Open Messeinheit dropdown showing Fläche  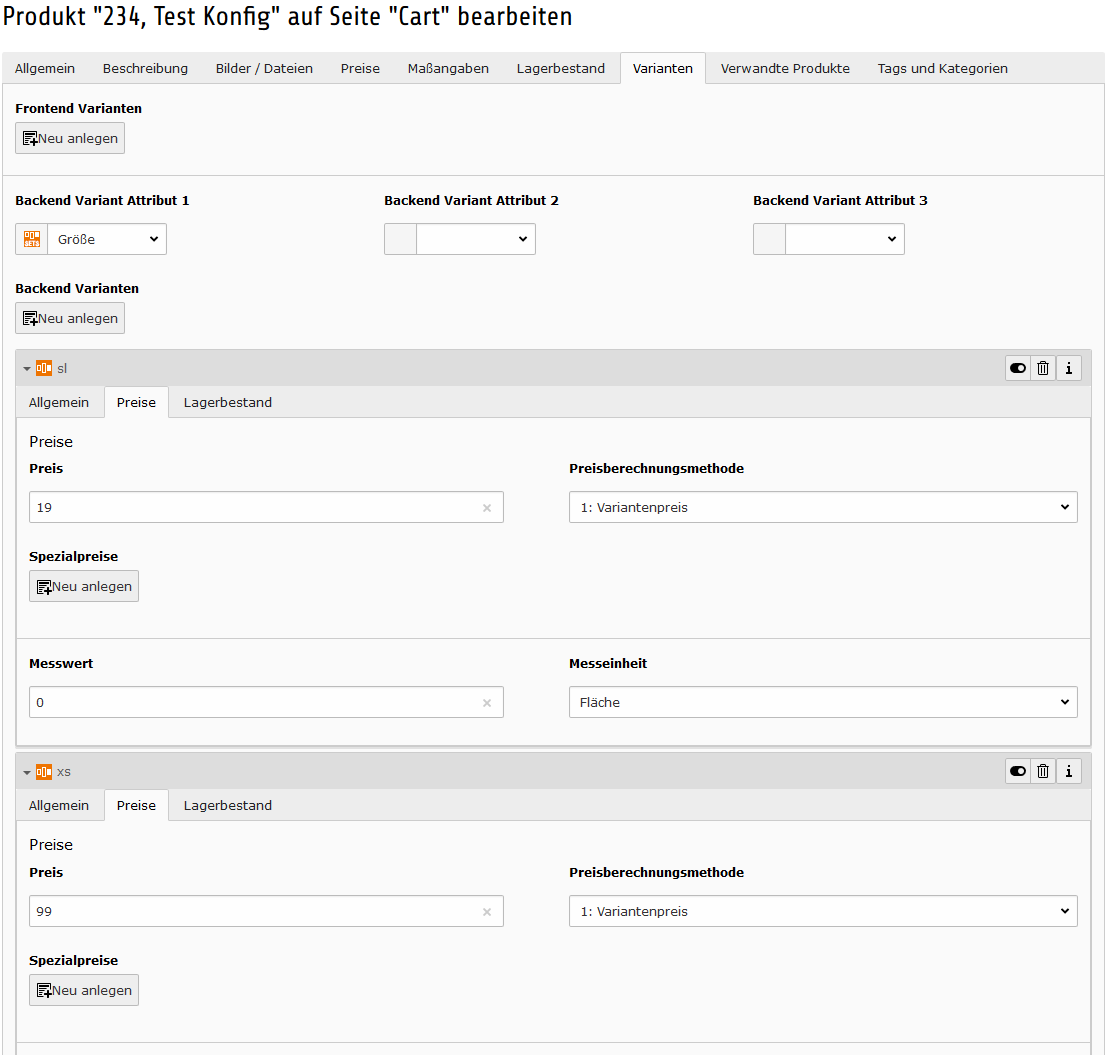click(x=823, y=702)
